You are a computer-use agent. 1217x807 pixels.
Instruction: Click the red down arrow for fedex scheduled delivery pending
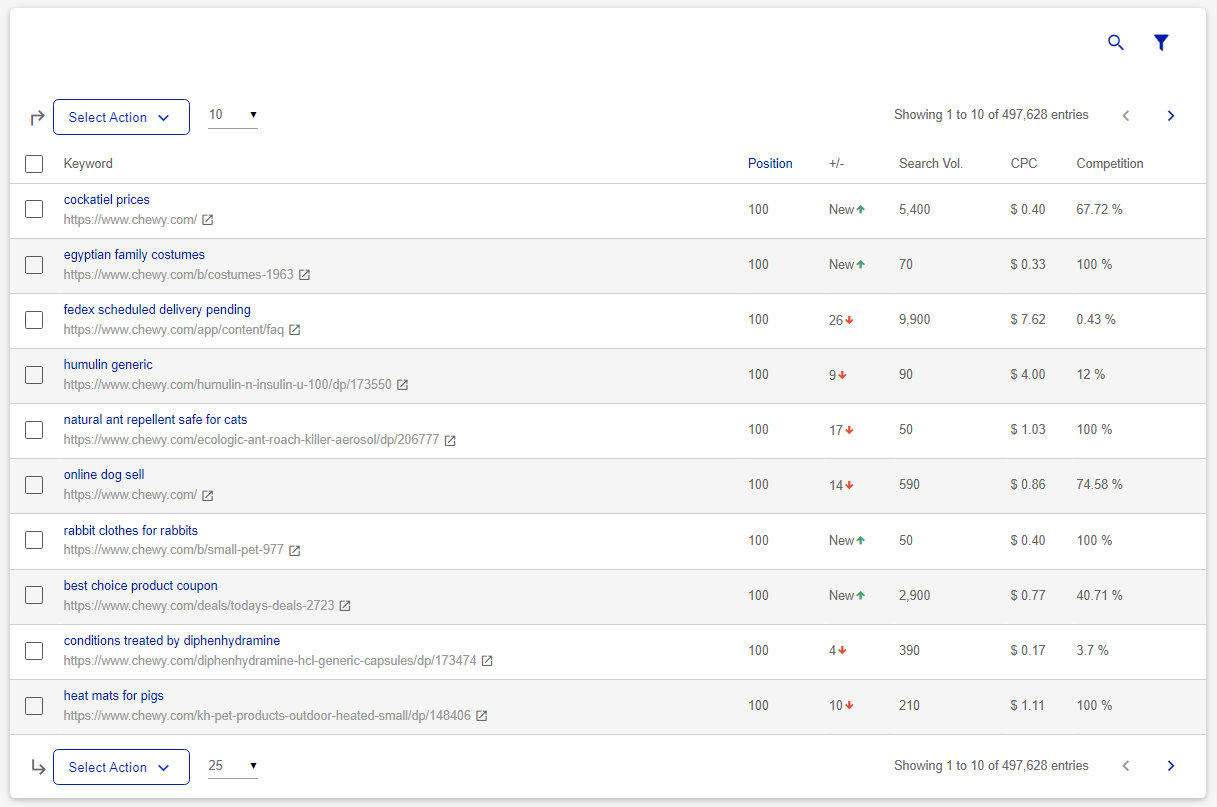[x=849, y=319]
